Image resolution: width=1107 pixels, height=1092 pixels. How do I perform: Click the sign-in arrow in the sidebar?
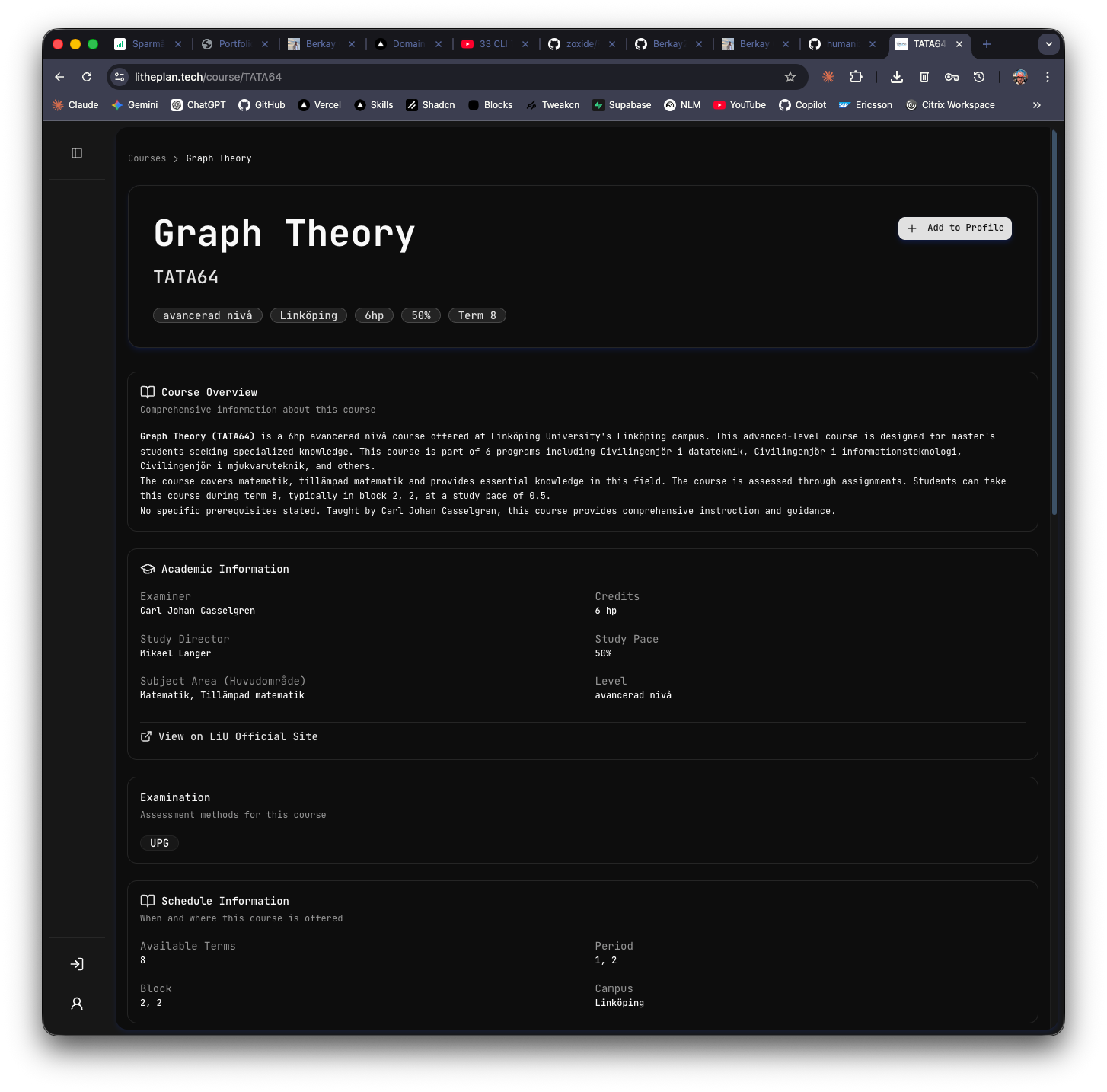pos(76,964)
